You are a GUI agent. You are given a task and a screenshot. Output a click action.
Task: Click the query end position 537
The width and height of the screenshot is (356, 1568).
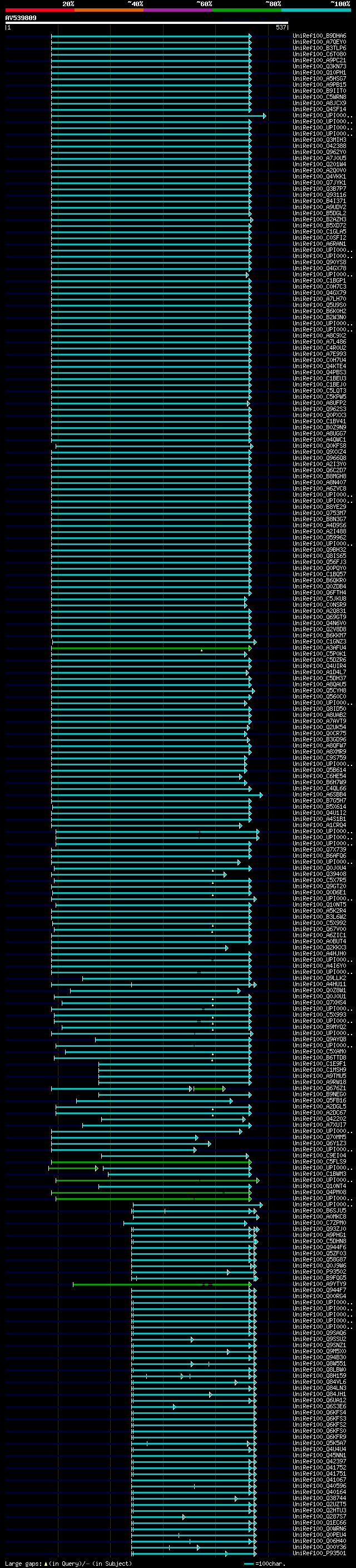(x=281, y=27)
